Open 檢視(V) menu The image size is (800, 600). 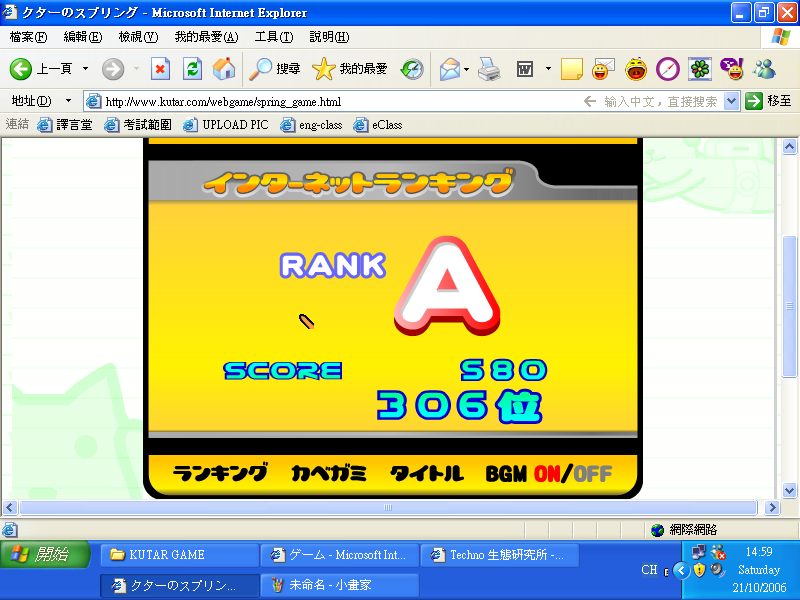pos(138,37)
